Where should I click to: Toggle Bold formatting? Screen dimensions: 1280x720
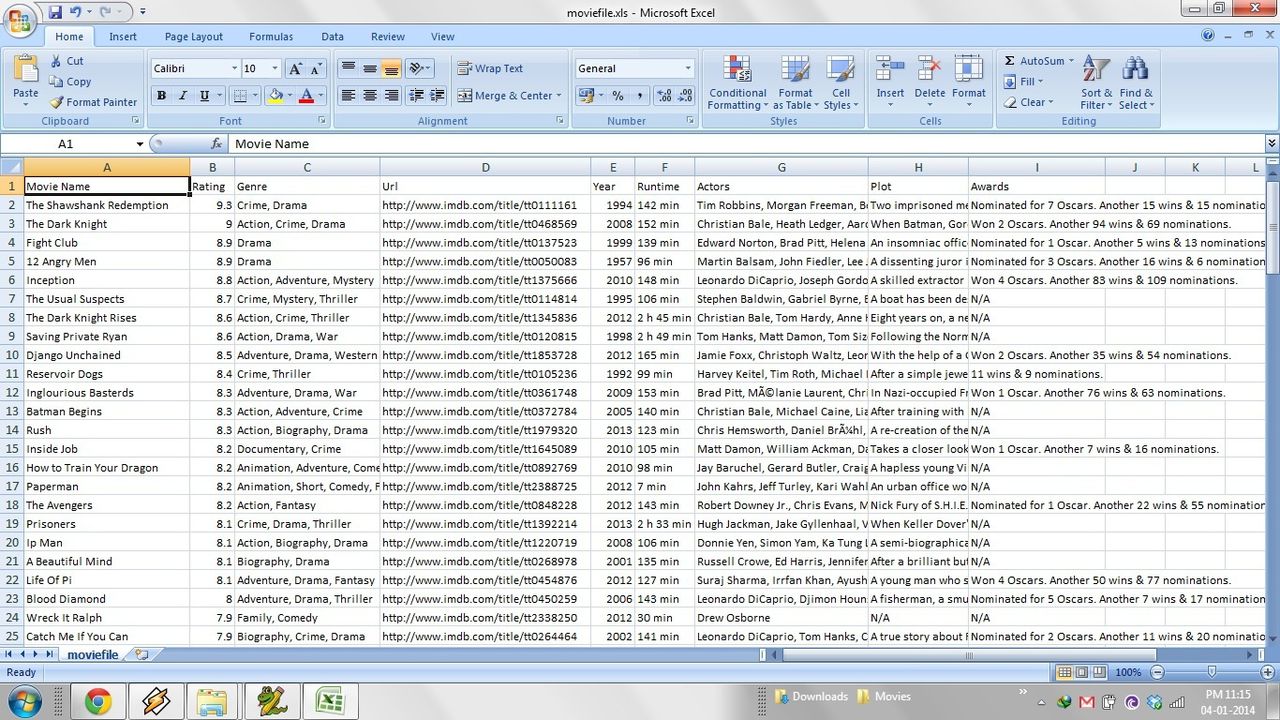click(x=161, y=96)
